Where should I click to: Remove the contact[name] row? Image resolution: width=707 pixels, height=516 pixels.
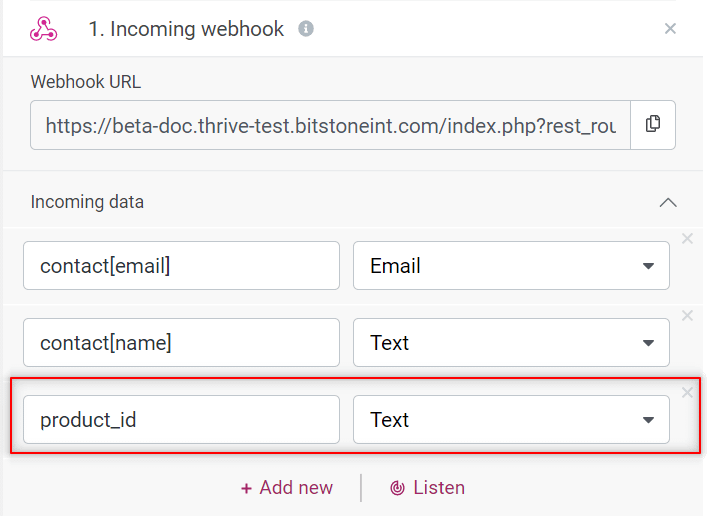coord(687,315)
